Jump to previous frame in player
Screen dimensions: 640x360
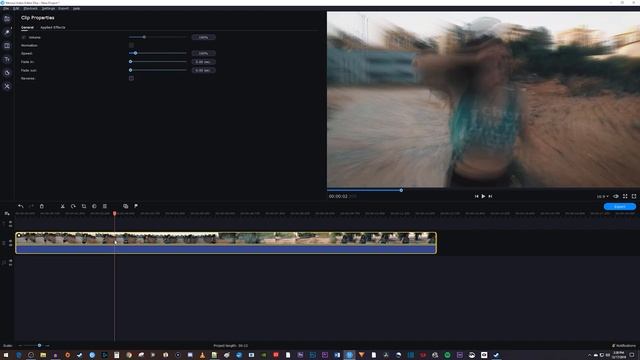point(476,196)
